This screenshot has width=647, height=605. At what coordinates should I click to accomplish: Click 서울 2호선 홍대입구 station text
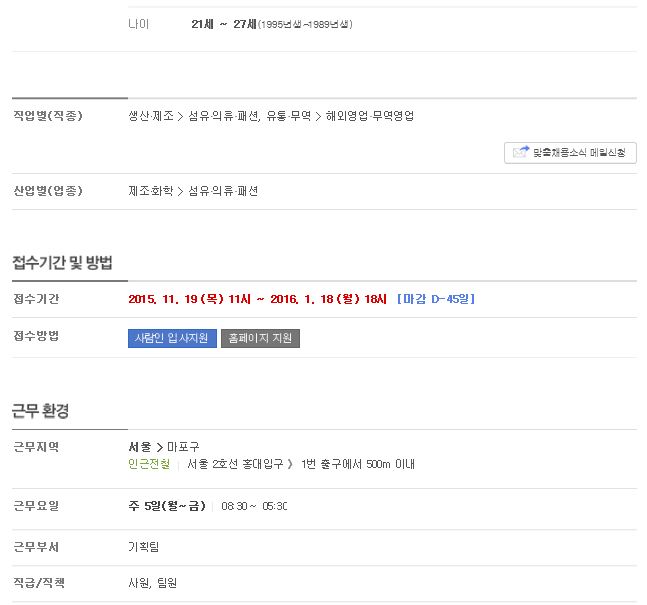coord(235,464)
